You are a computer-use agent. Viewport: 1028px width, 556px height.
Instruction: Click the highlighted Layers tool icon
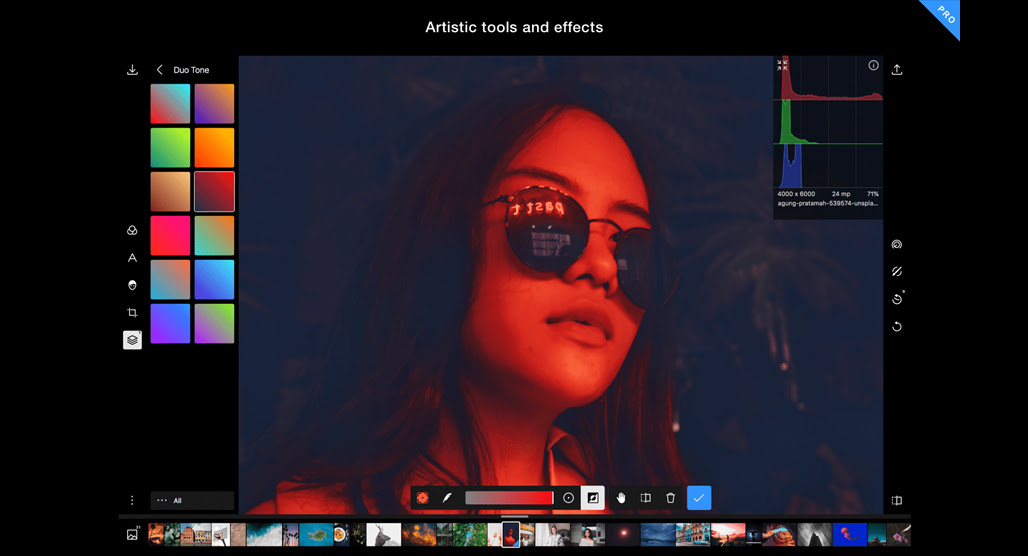click(x=132, y=340)
